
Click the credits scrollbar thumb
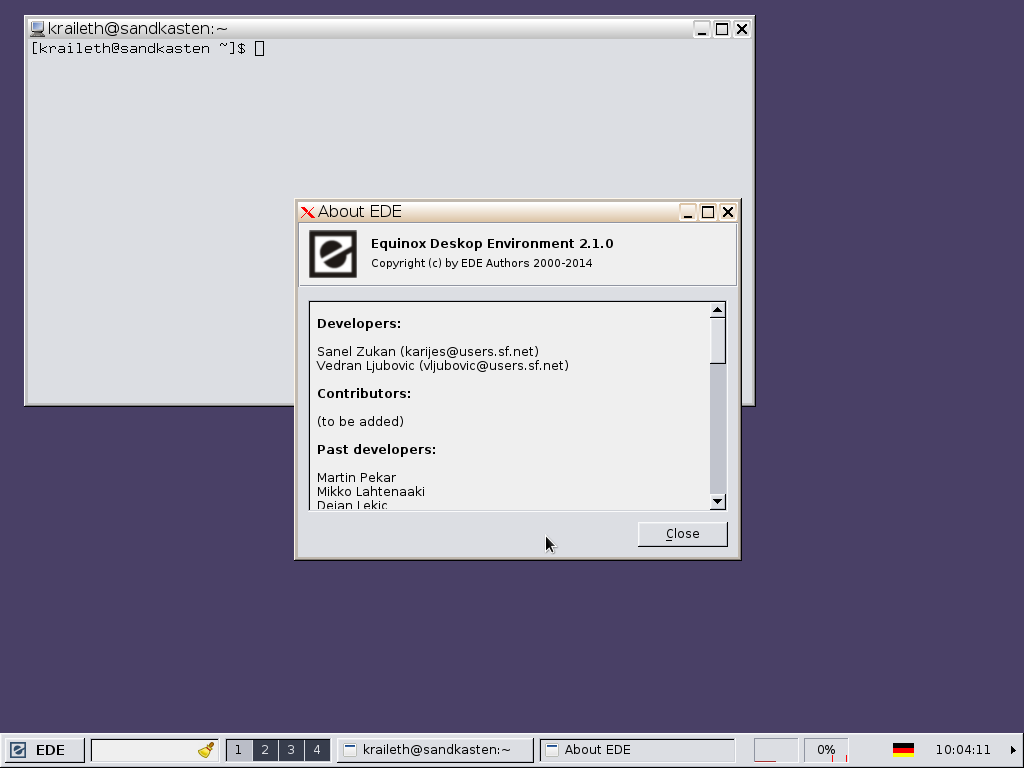click(x=717, y=341)
